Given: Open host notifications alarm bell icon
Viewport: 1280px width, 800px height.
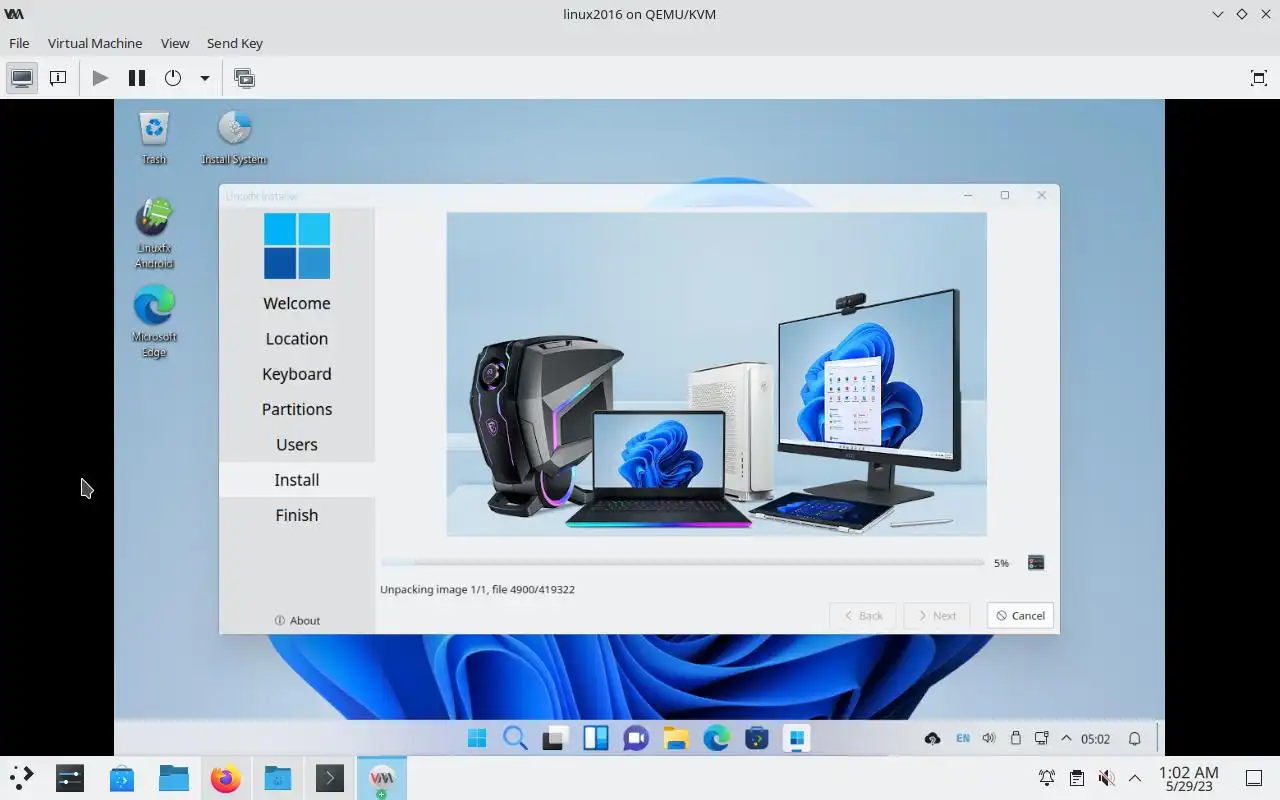Looking at the screenshot, I should 1047,778.
